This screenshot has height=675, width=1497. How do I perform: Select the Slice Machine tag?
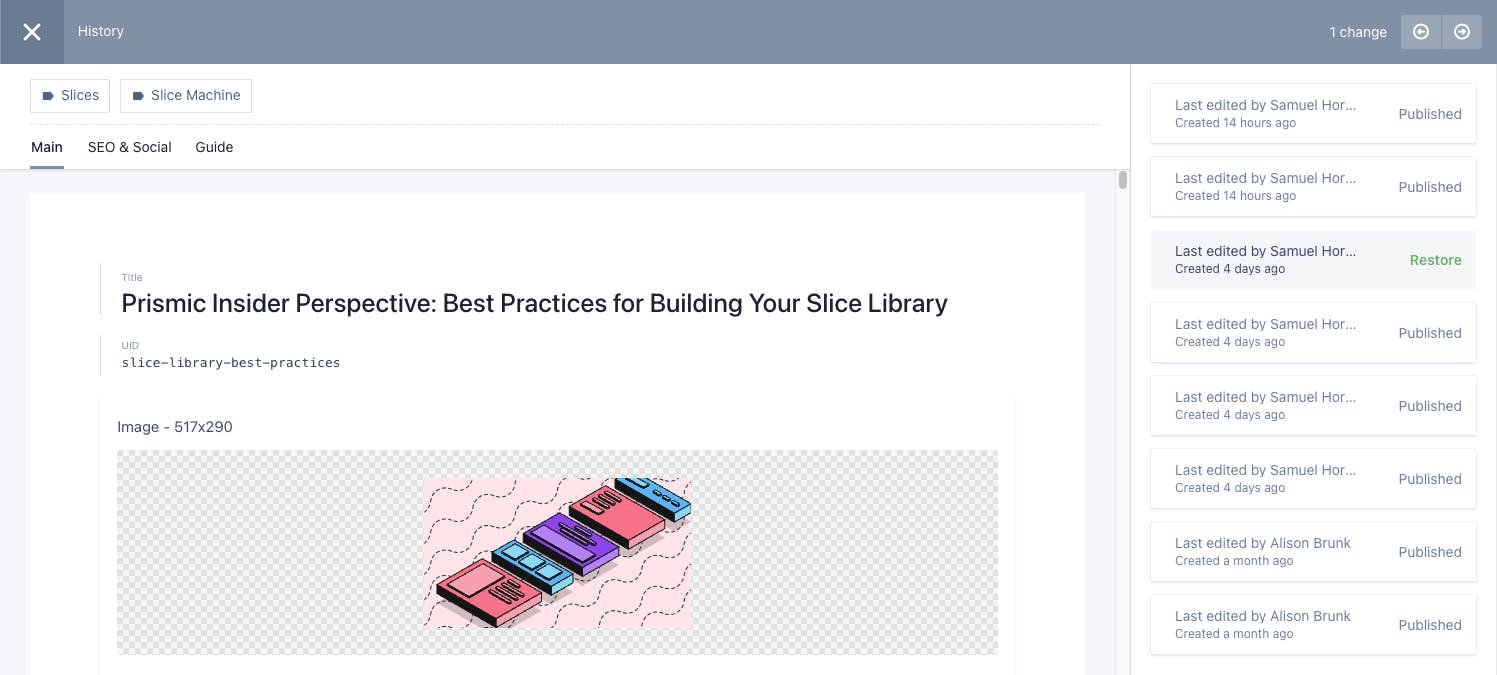click(x=186, y=95)
